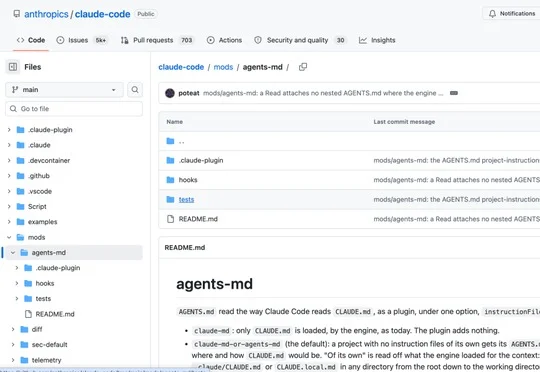540x372 pixels.
Task: Click the README.md panel header
Action: [x=185, y=248]
